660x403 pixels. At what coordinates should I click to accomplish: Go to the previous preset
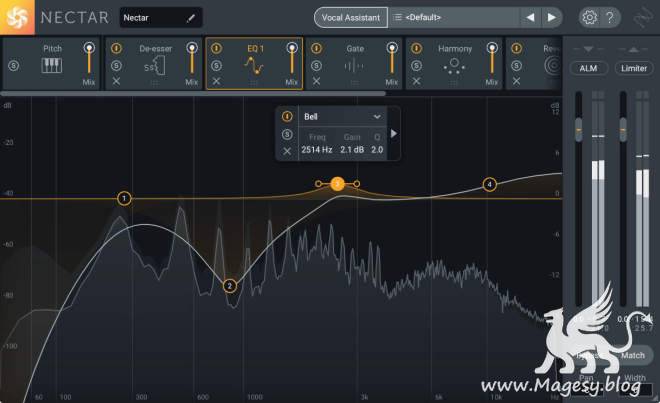click(530, 18)
